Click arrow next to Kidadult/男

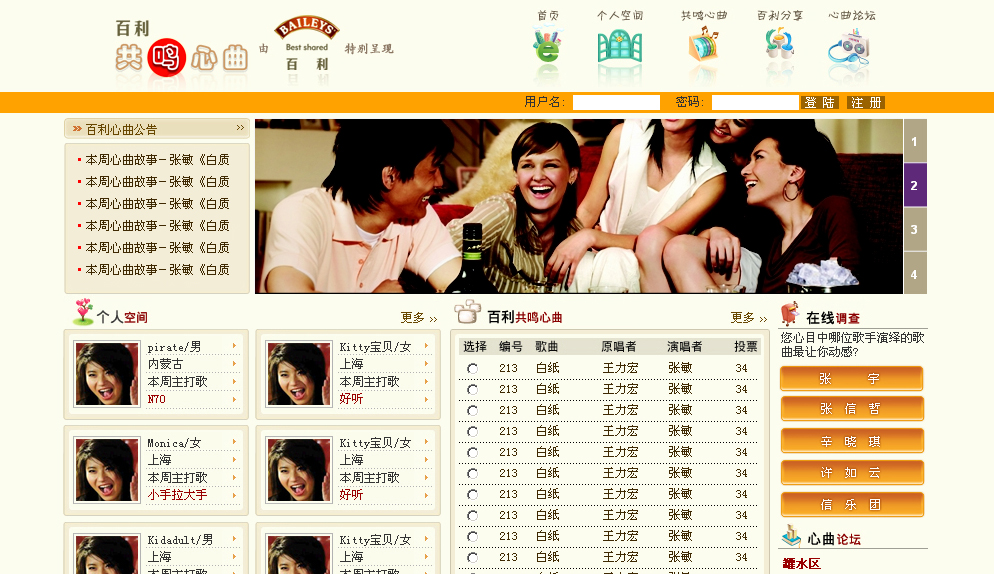(x=235, y=538)
